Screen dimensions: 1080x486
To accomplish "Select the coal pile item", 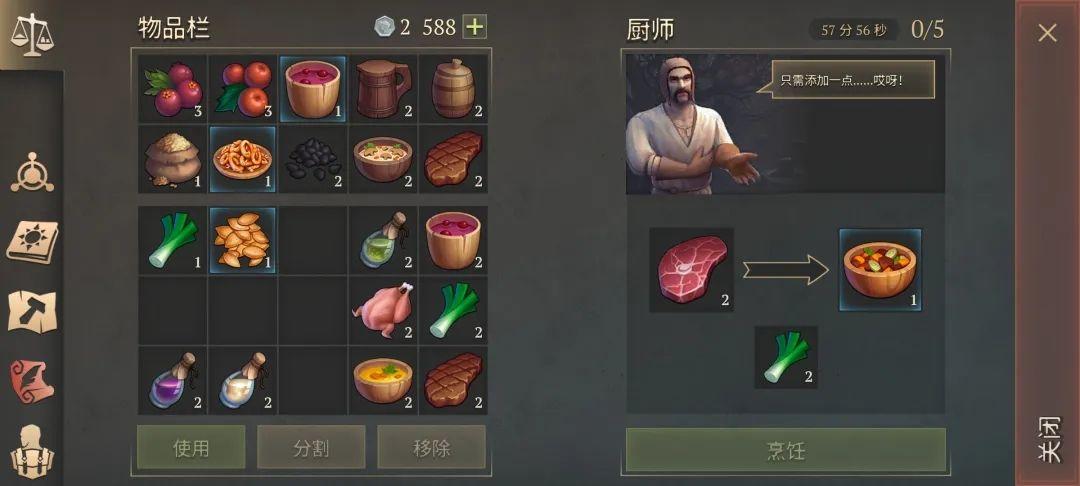I will coord(313,159).
